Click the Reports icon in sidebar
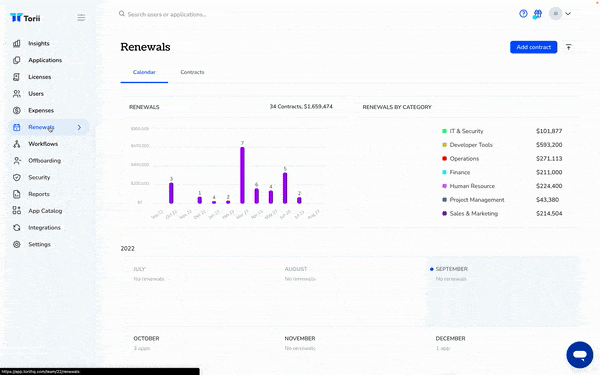 click(x=16, y=194)
